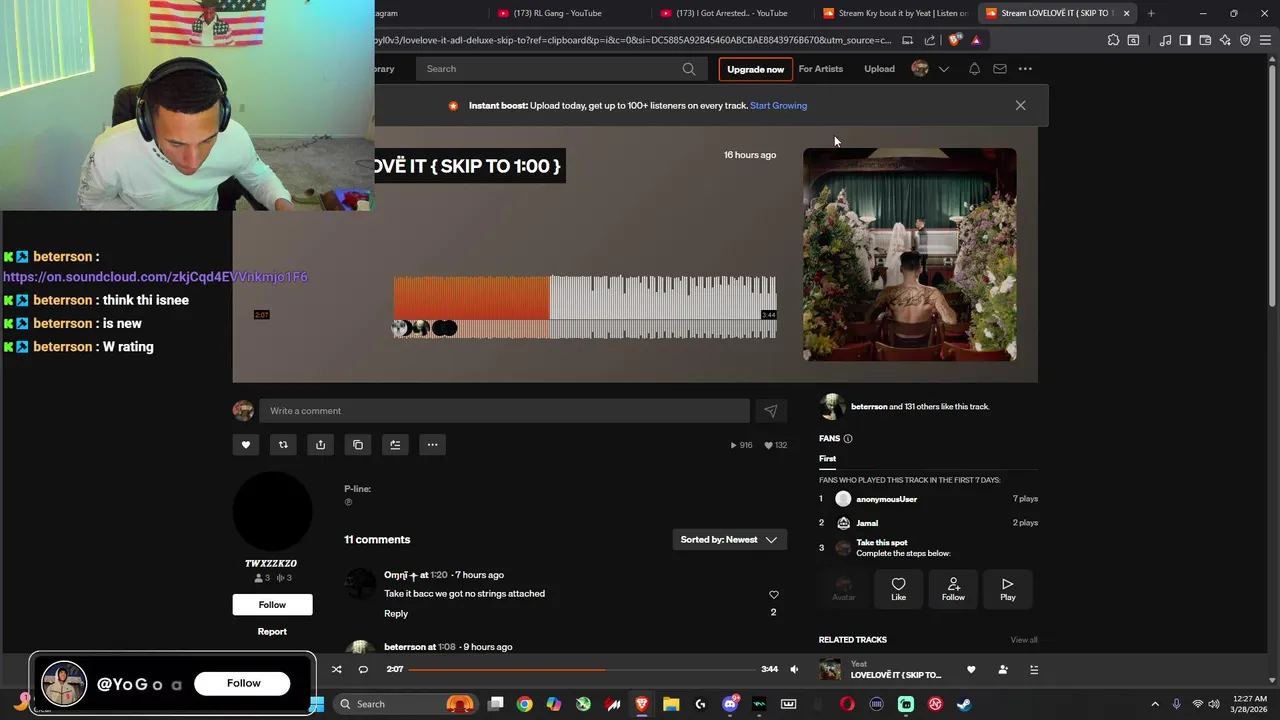
Task: Click the Follow button in the Fans panel
Action: [x=953, y=589]
